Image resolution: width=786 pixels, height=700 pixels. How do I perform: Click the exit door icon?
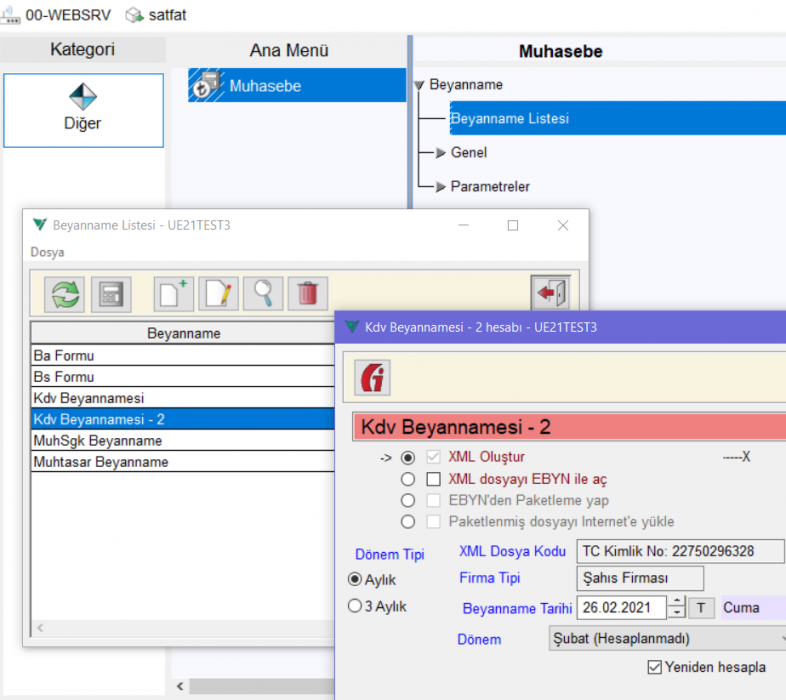click(x=549, y=294)
